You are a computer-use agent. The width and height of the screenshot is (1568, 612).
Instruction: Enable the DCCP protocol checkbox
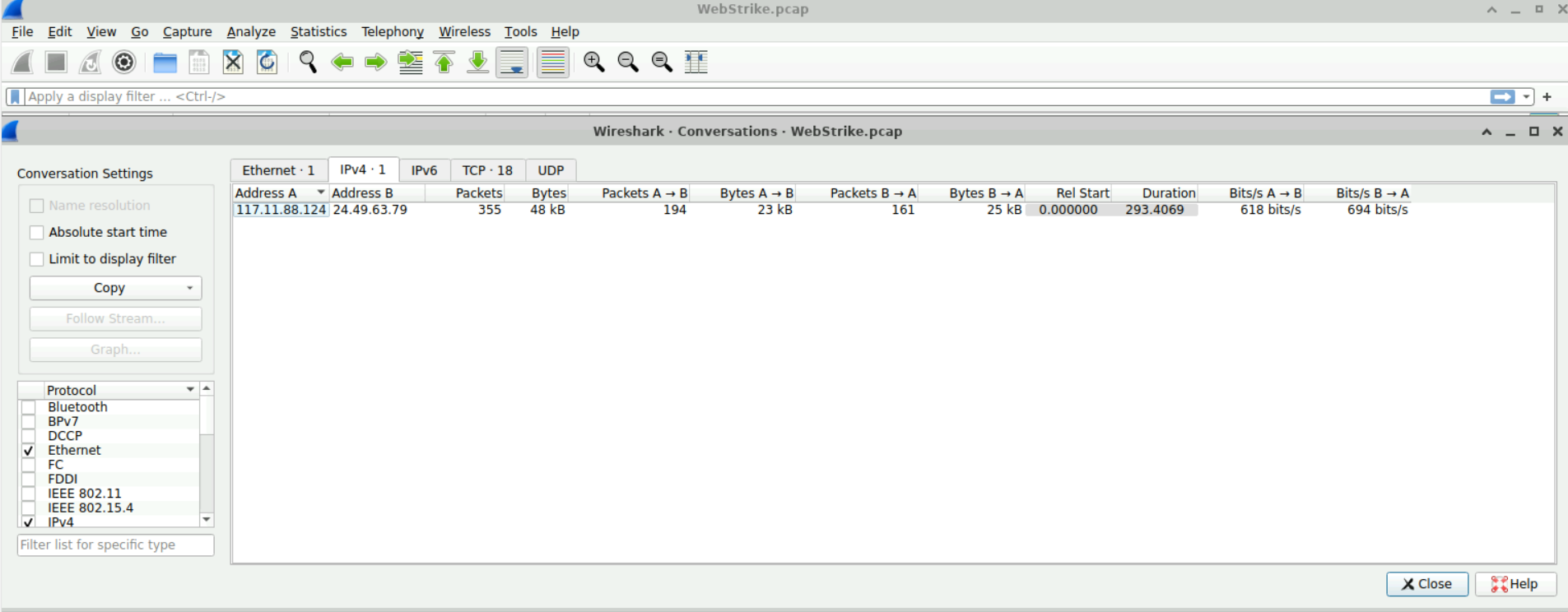[x=29, y=436]
